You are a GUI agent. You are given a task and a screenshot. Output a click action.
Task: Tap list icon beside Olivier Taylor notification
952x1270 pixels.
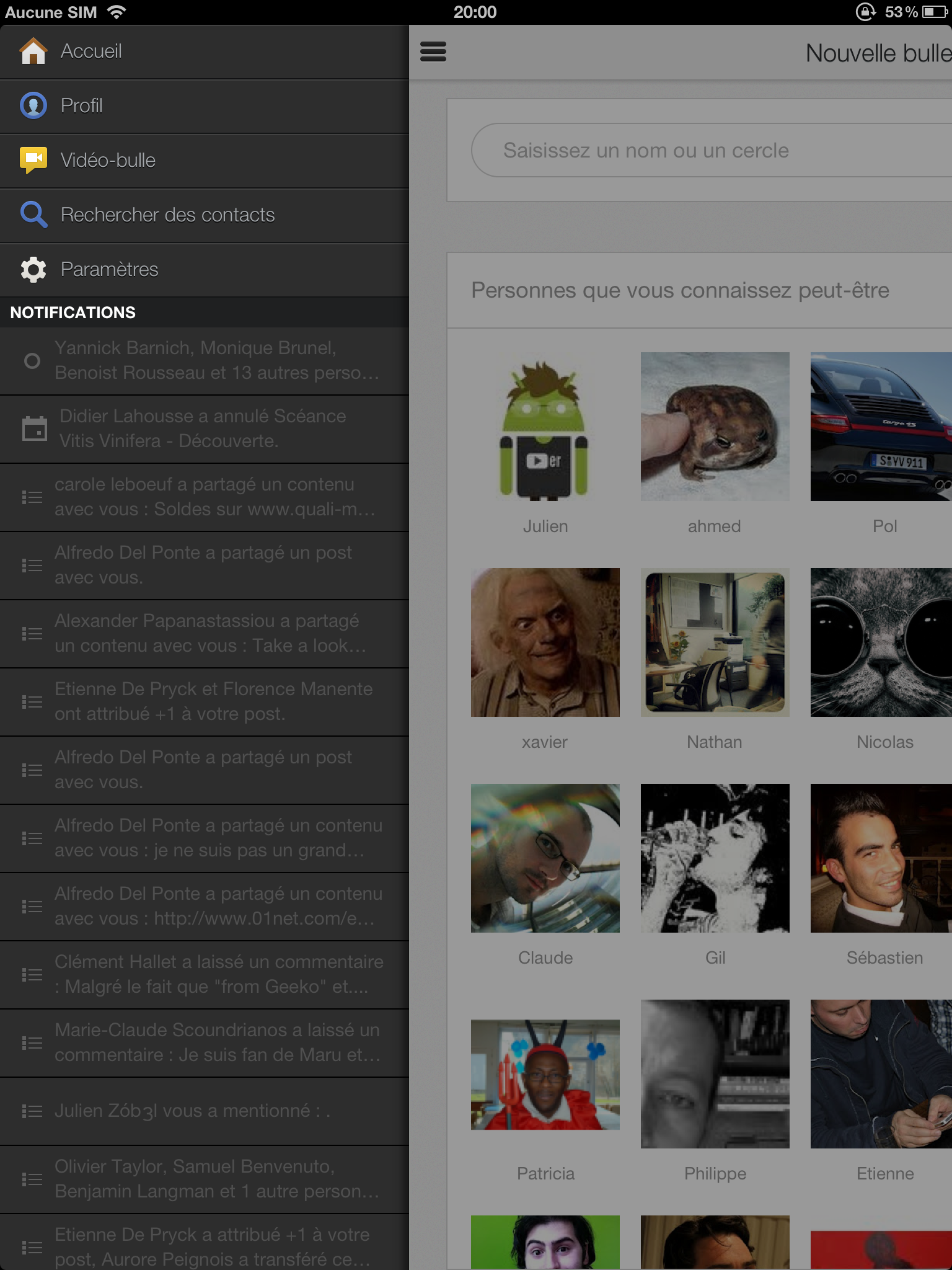(x=32, y=1179)
